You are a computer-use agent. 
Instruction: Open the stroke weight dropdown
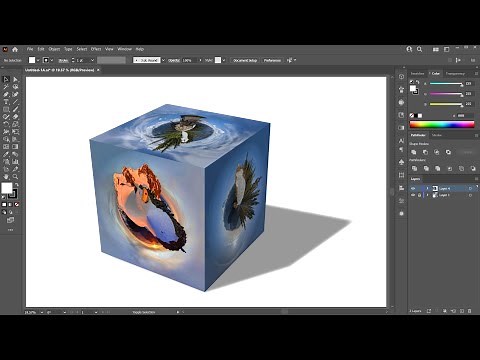(92, 60)
